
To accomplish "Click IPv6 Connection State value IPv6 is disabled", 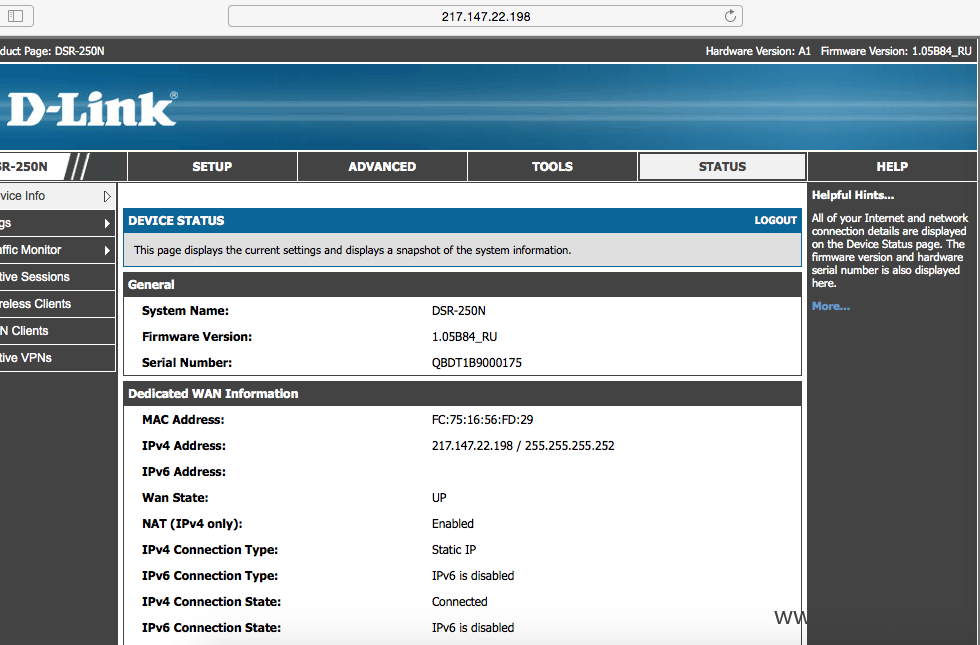I will tap(473, 628).
